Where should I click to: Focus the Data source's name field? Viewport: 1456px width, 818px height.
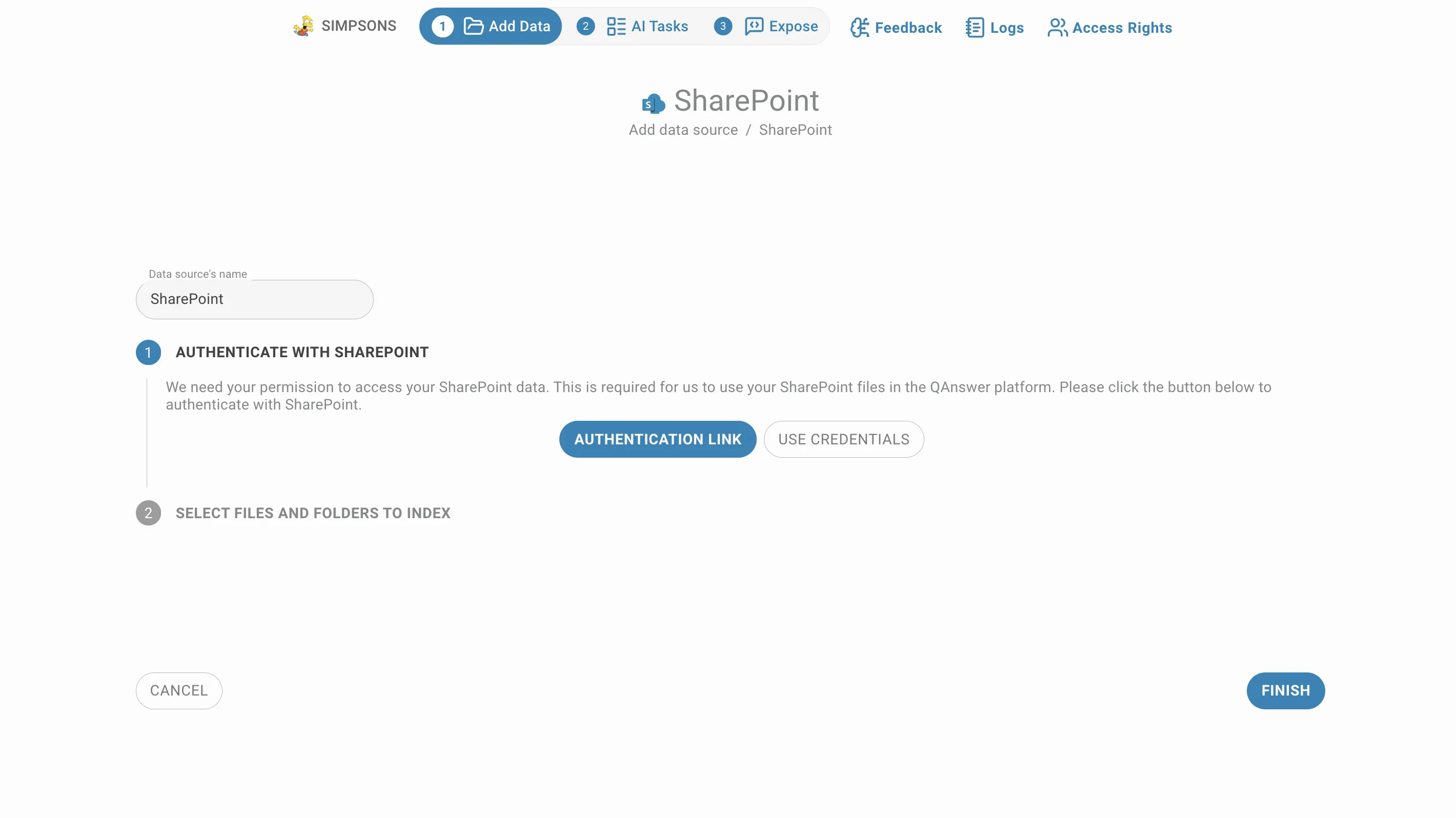tap(254, 299)
